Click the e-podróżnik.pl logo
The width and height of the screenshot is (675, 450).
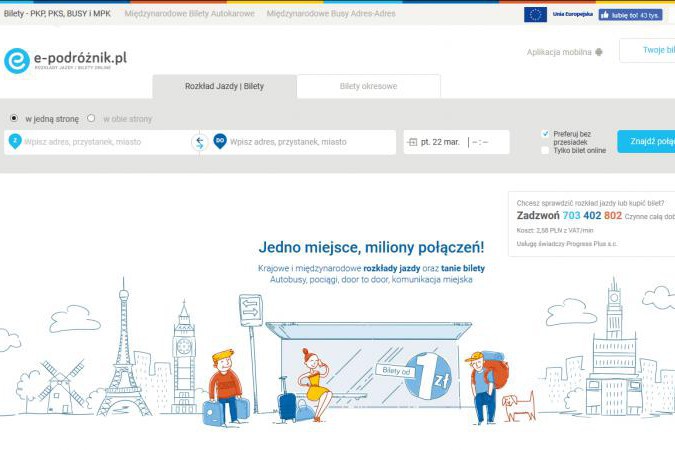(x=66, y=60)
